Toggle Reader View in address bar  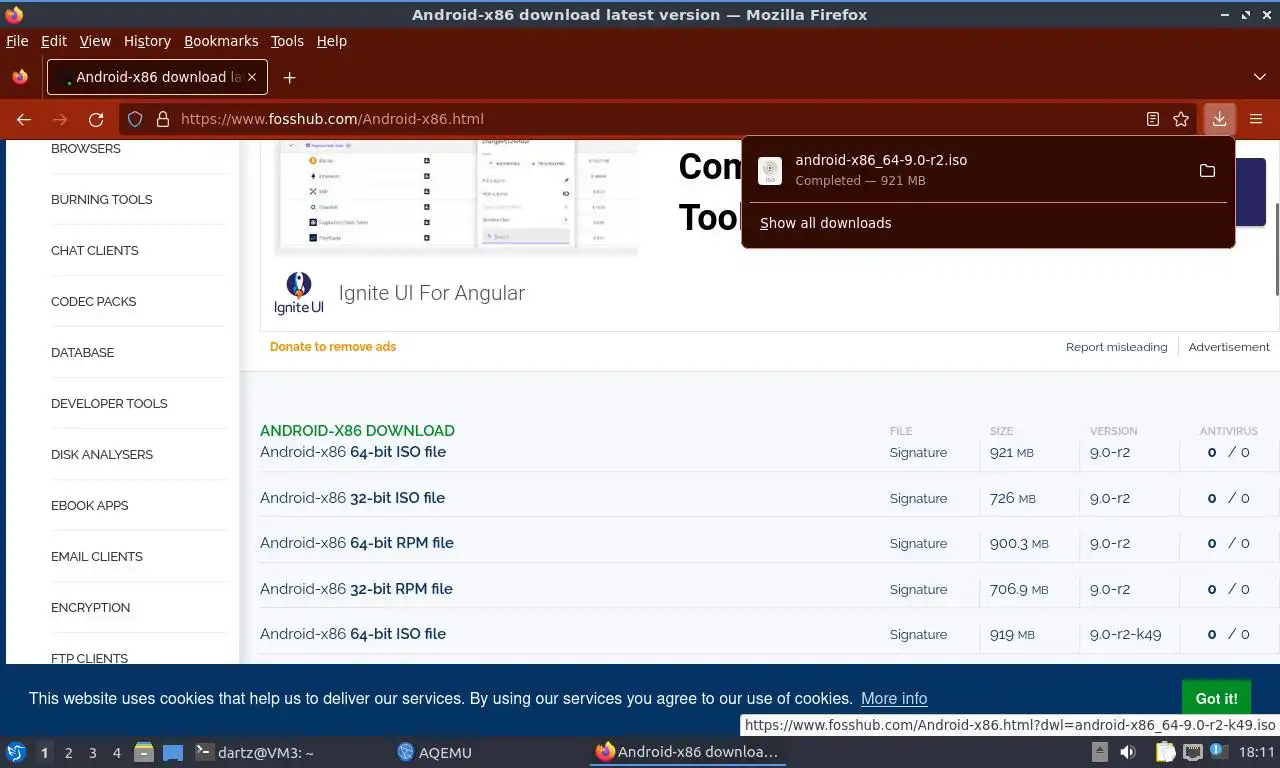click(1153, 119)
